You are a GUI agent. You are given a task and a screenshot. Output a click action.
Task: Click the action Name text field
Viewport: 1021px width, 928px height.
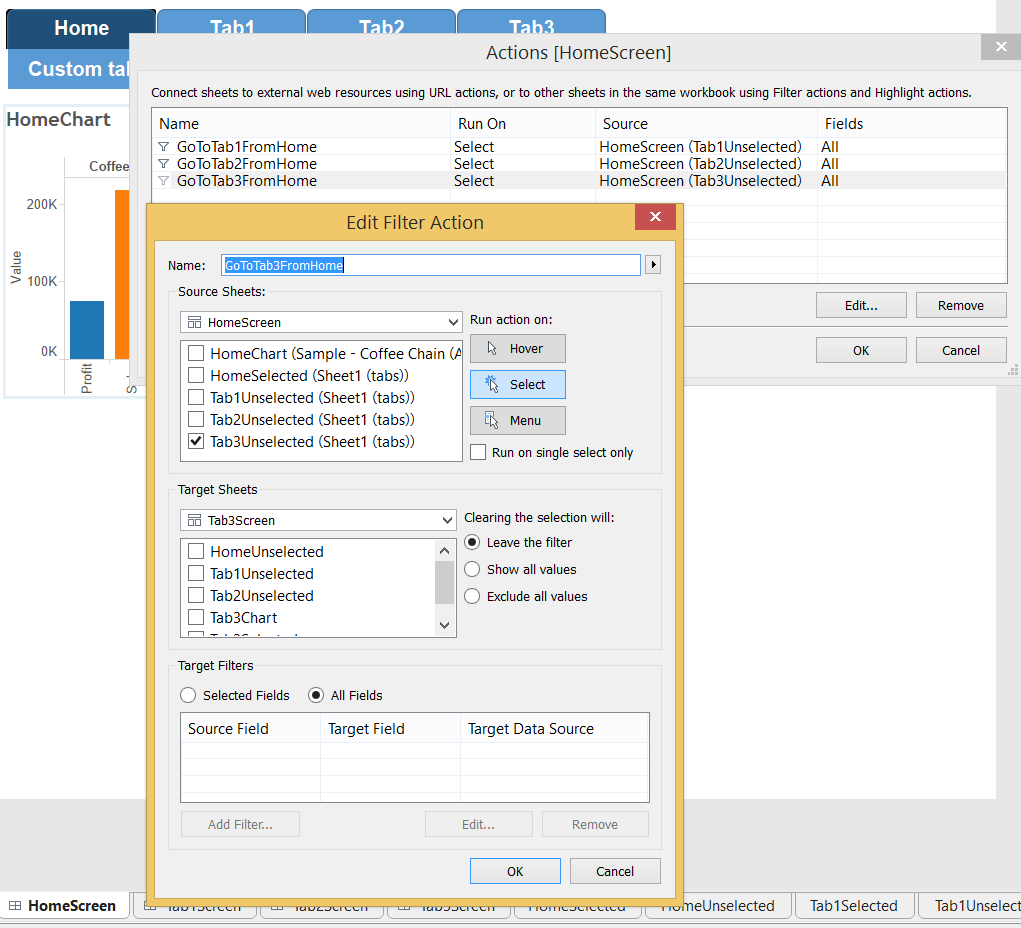[x=430, y=265]
